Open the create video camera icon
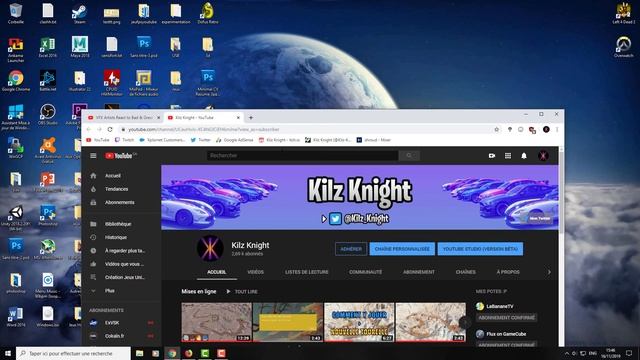 tap(492, 156)
